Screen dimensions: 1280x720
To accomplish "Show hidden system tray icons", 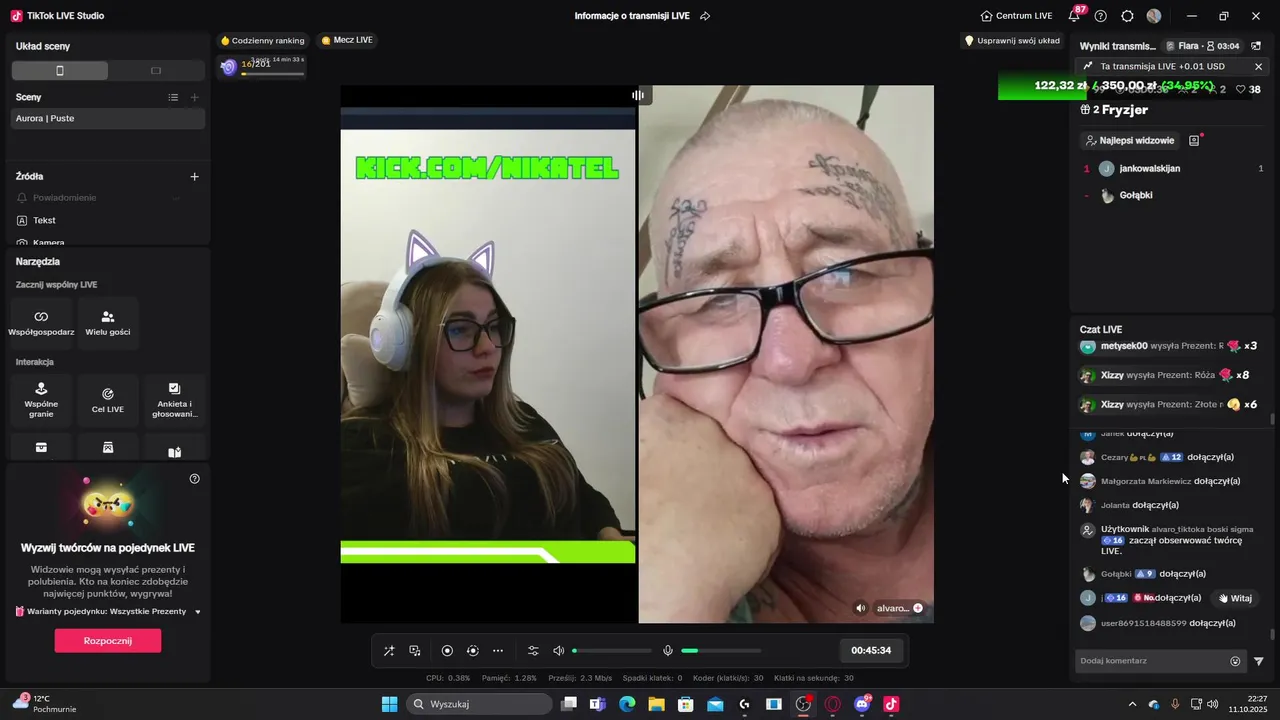I will [x=1132, y=704].
